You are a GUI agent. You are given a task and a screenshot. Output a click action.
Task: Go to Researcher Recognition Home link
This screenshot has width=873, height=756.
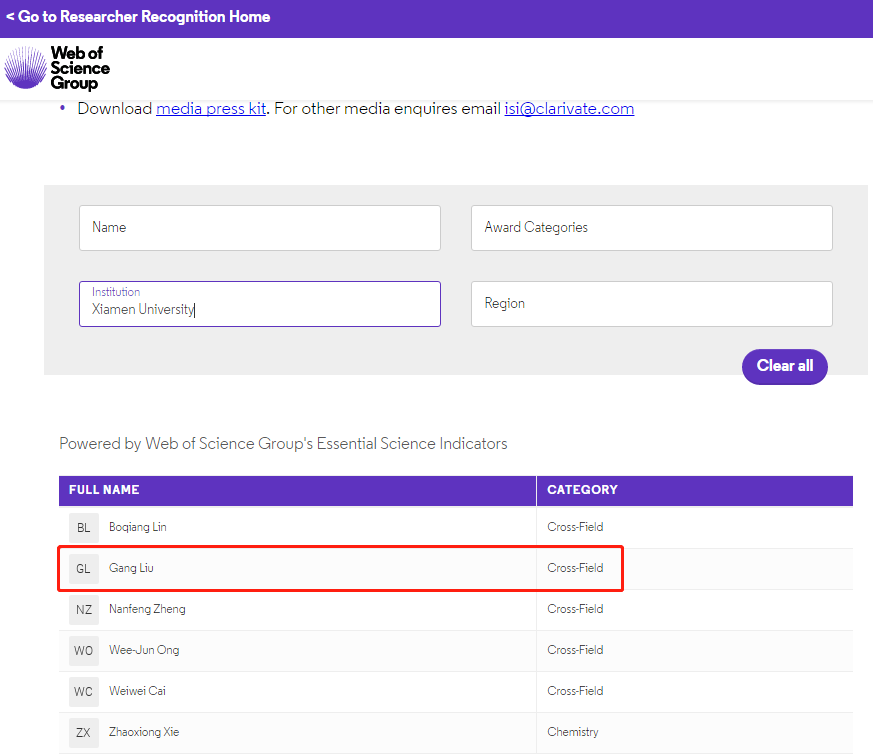[x=138, y=17]
